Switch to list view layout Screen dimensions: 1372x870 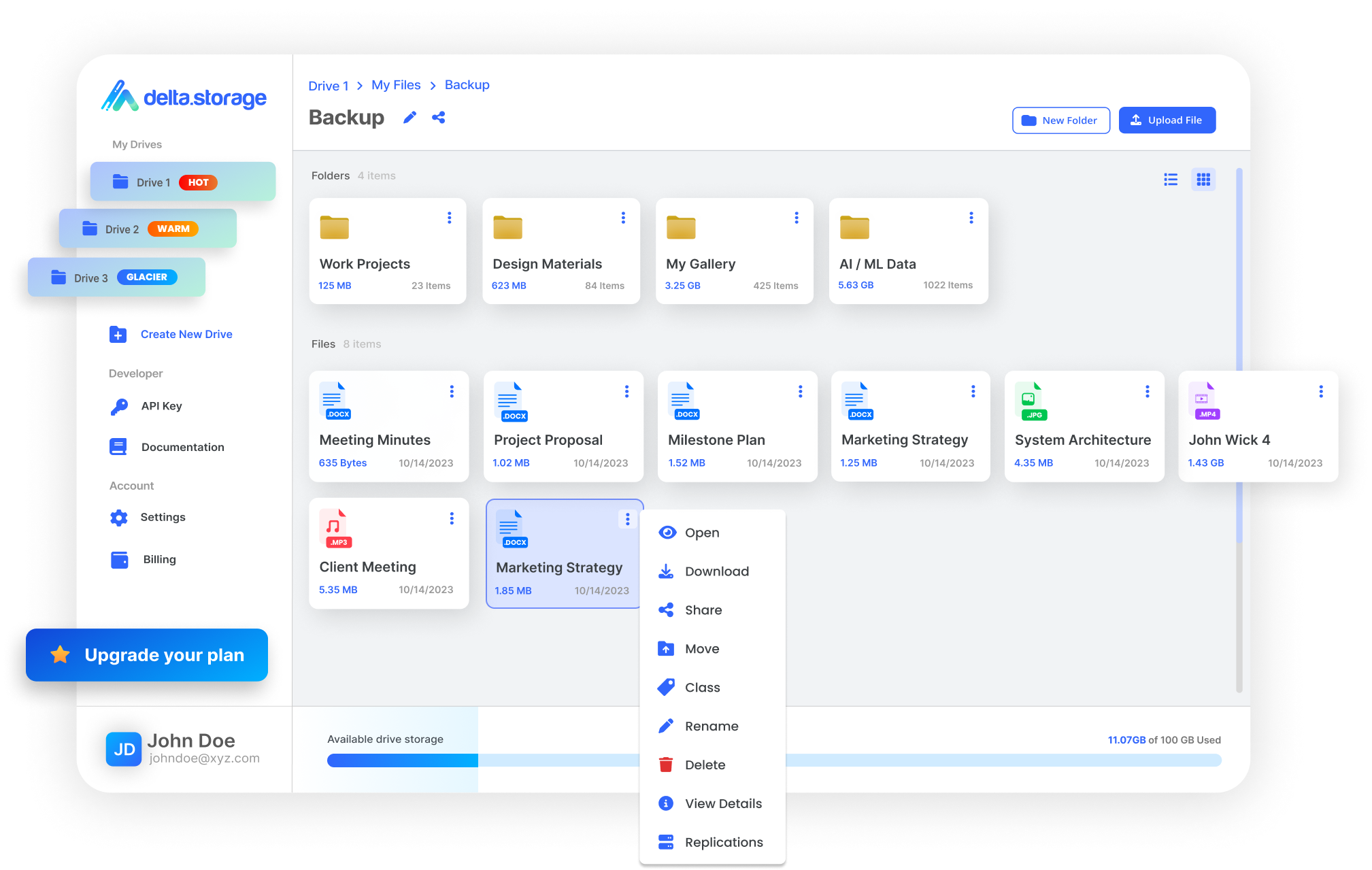(x=1171, y=180)
